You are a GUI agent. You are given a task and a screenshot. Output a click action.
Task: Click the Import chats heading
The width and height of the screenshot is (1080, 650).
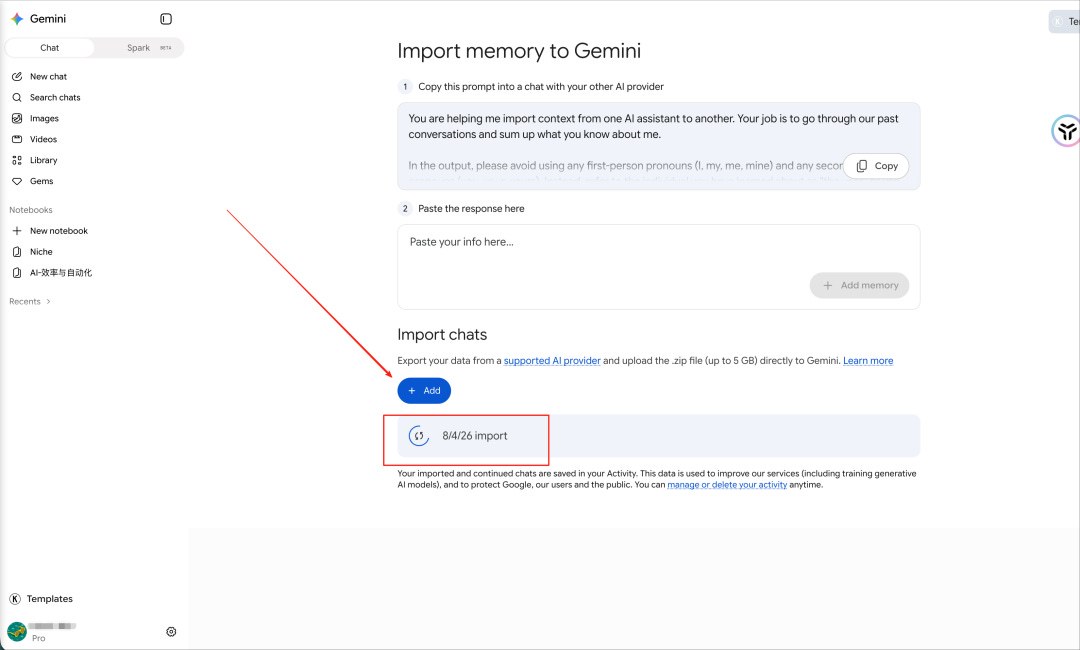[x=442, y=335]
